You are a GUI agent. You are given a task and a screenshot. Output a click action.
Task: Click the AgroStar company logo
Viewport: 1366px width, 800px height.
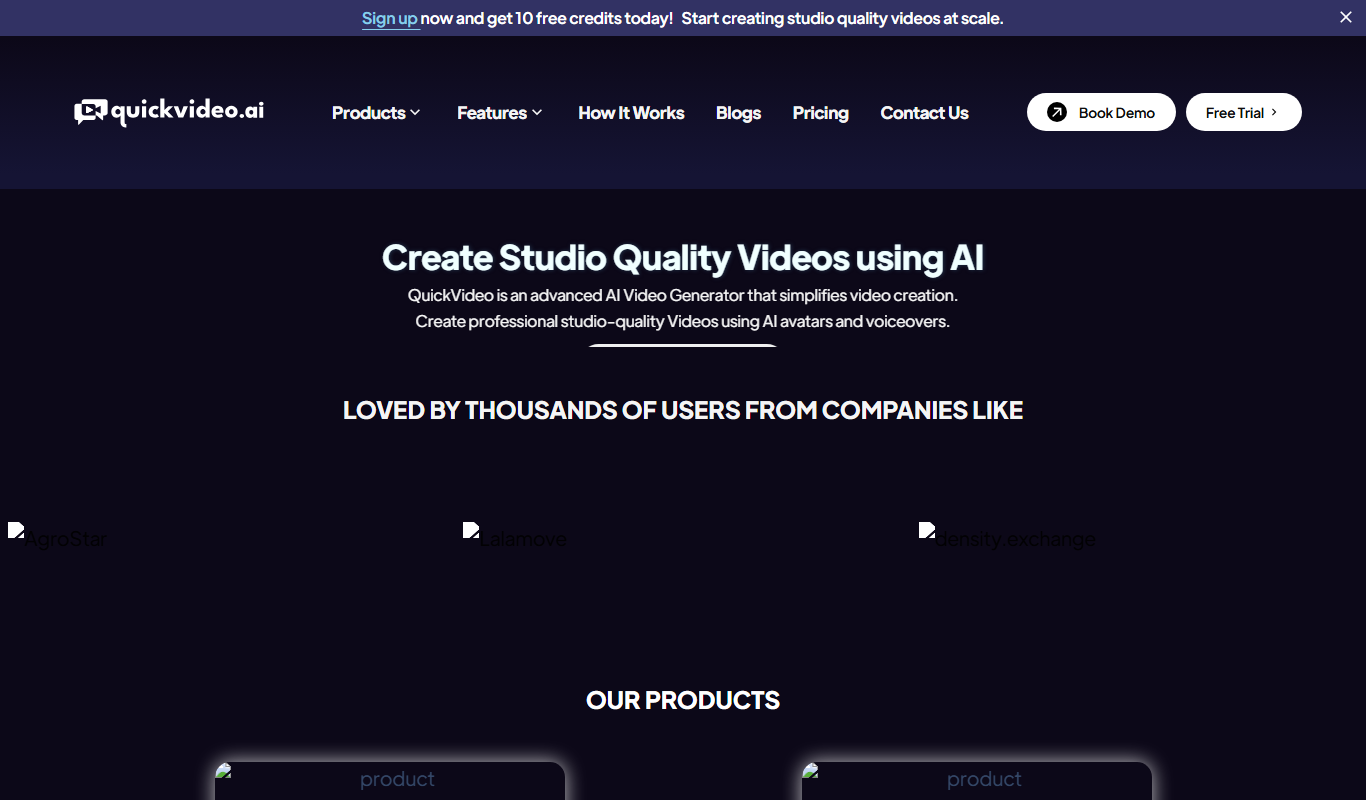[x=57, y=536]
